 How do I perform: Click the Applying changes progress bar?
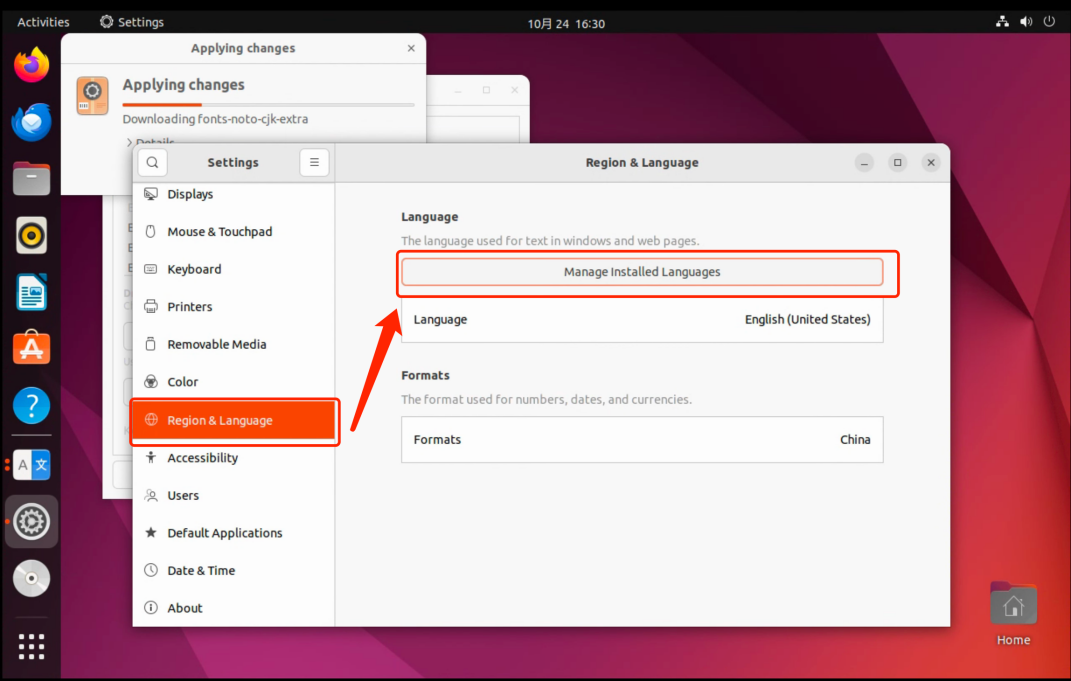click(x=268, y=105)
